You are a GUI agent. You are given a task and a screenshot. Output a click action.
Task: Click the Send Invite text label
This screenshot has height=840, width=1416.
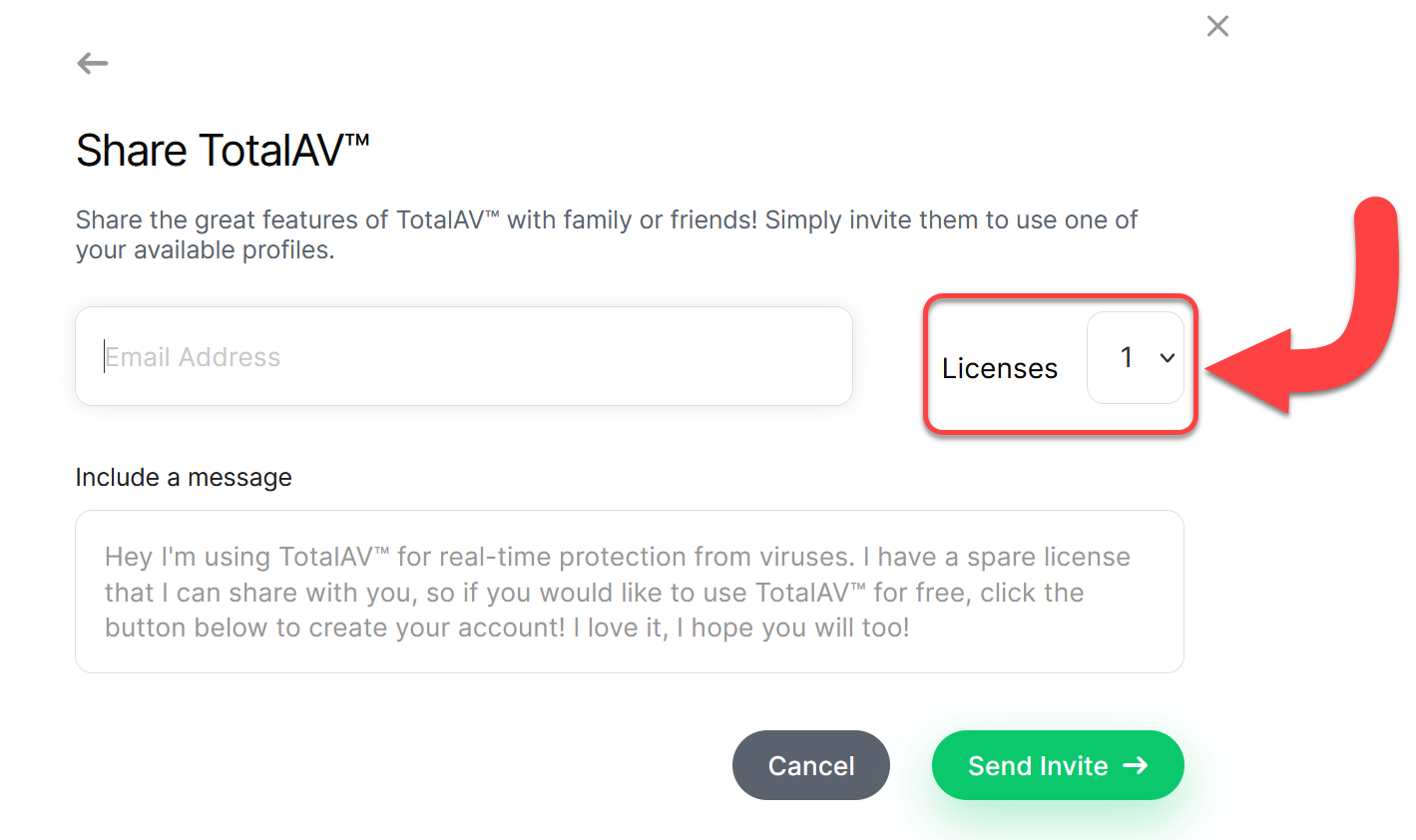1038,765
